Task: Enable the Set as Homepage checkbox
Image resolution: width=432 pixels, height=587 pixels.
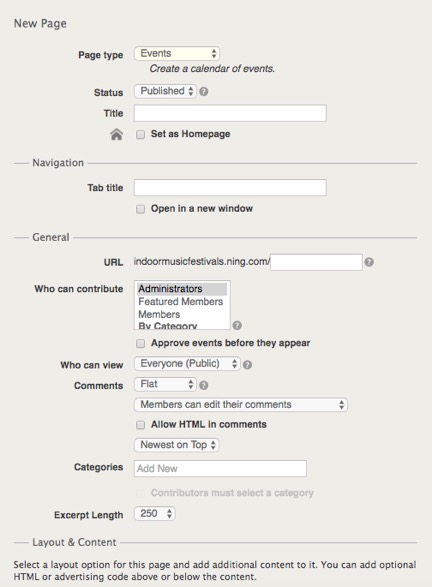Action: click(140, 134)
